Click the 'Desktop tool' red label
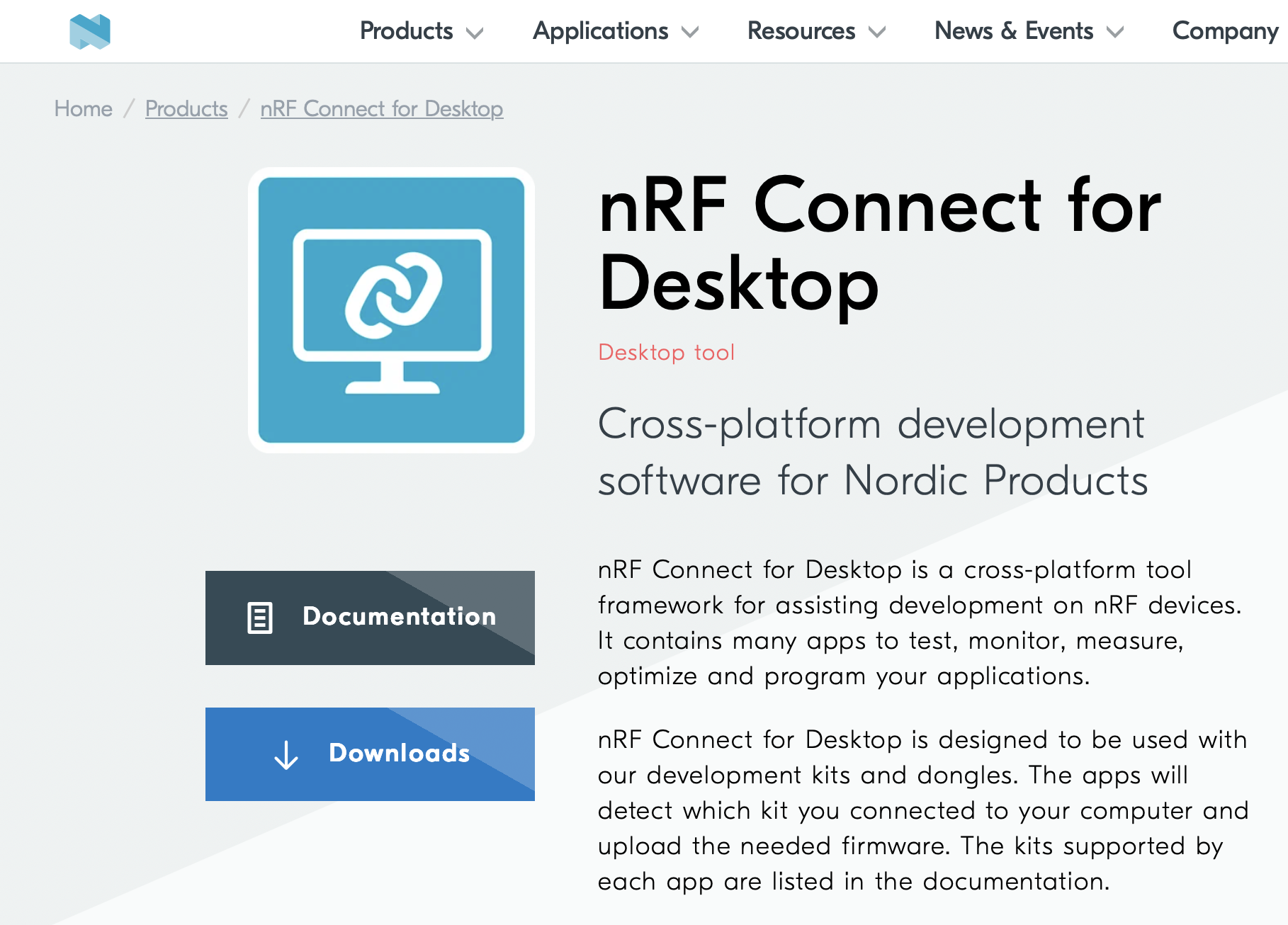1288x925 pixels. pyautogui.click(x=667, y=352)
